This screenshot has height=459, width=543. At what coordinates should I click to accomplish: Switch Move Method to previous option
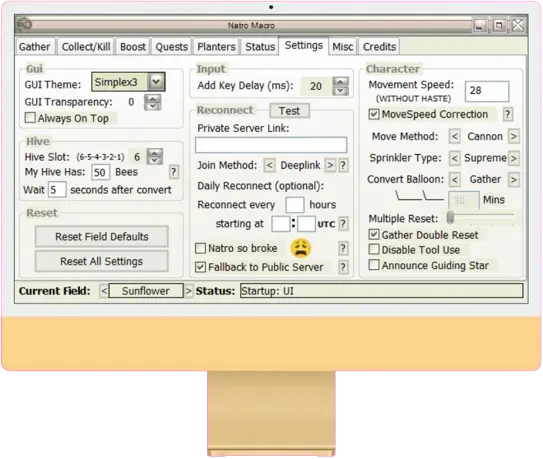tap(454, 136)
